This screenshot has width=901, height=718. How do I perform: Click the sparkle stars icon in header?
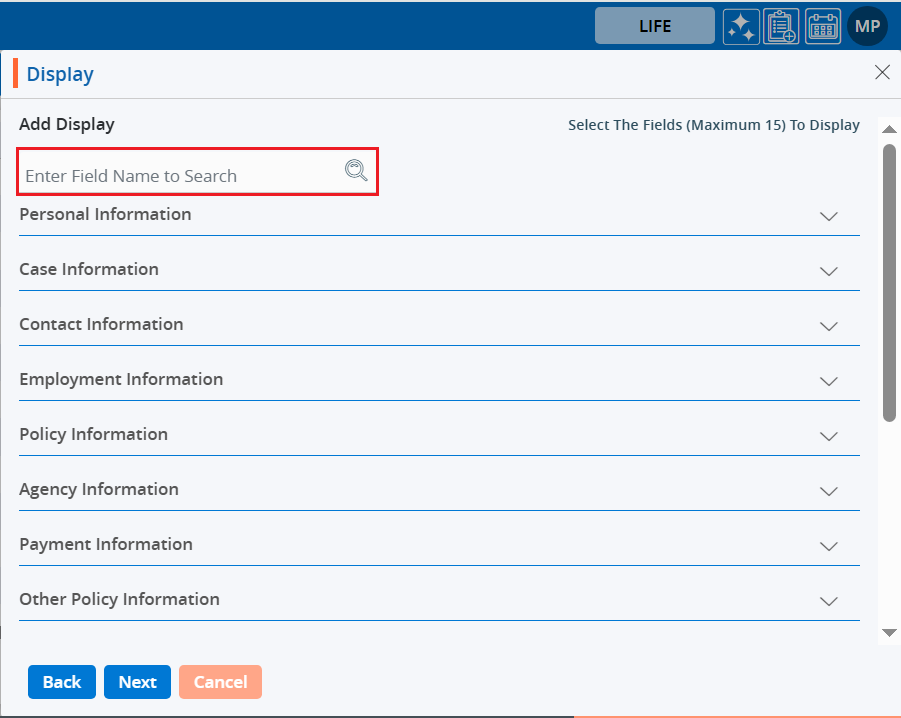tap(741, 27)
